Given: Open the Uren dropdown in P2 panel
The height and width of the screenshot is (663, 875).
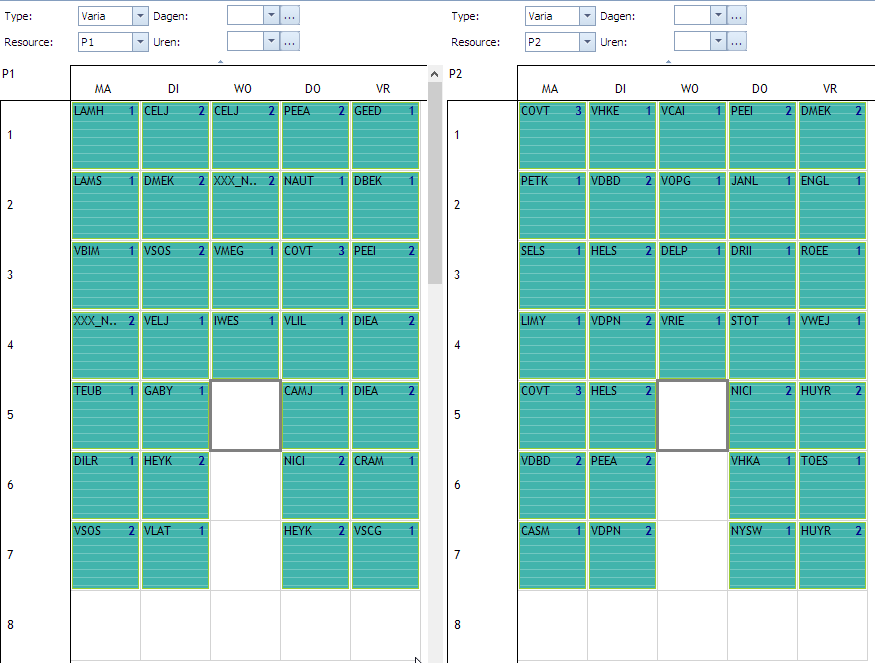Looking at the screenshot, I should click(718, 41).
